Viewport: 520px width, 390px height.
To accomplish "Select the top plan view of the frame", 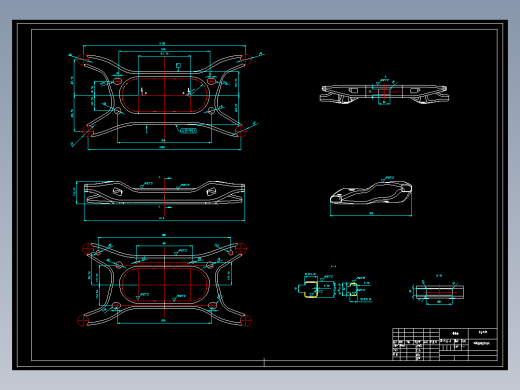I will click(163, 96).
